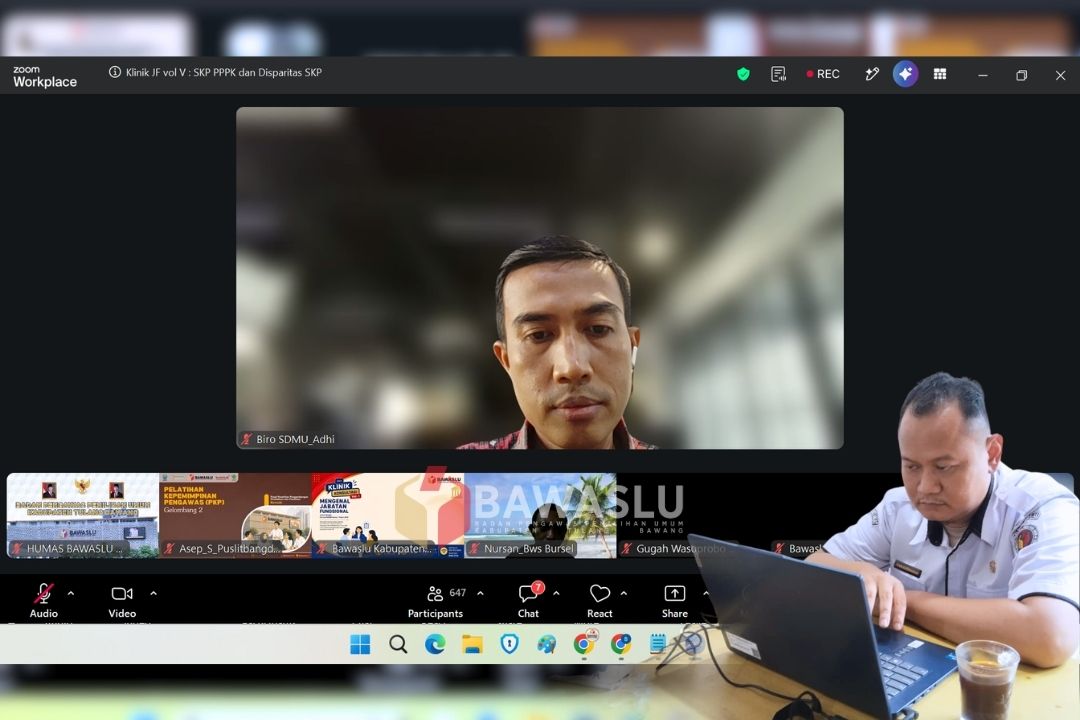
Task: Select the HUMAS BAWASLU participant thumbnail
Action: [83, 515]
